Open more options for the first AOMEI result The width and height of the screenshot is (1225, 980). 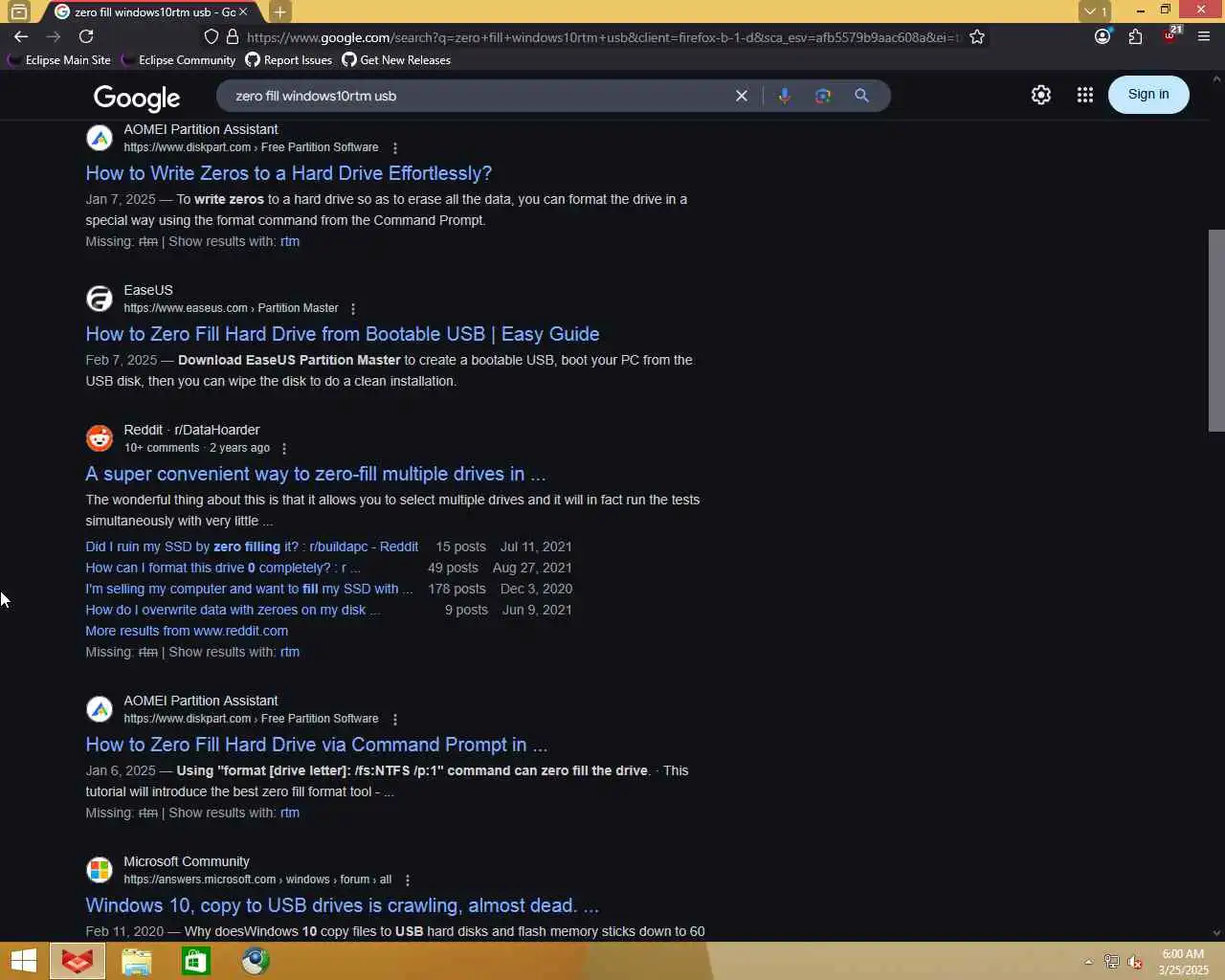(x=395, y=148)
